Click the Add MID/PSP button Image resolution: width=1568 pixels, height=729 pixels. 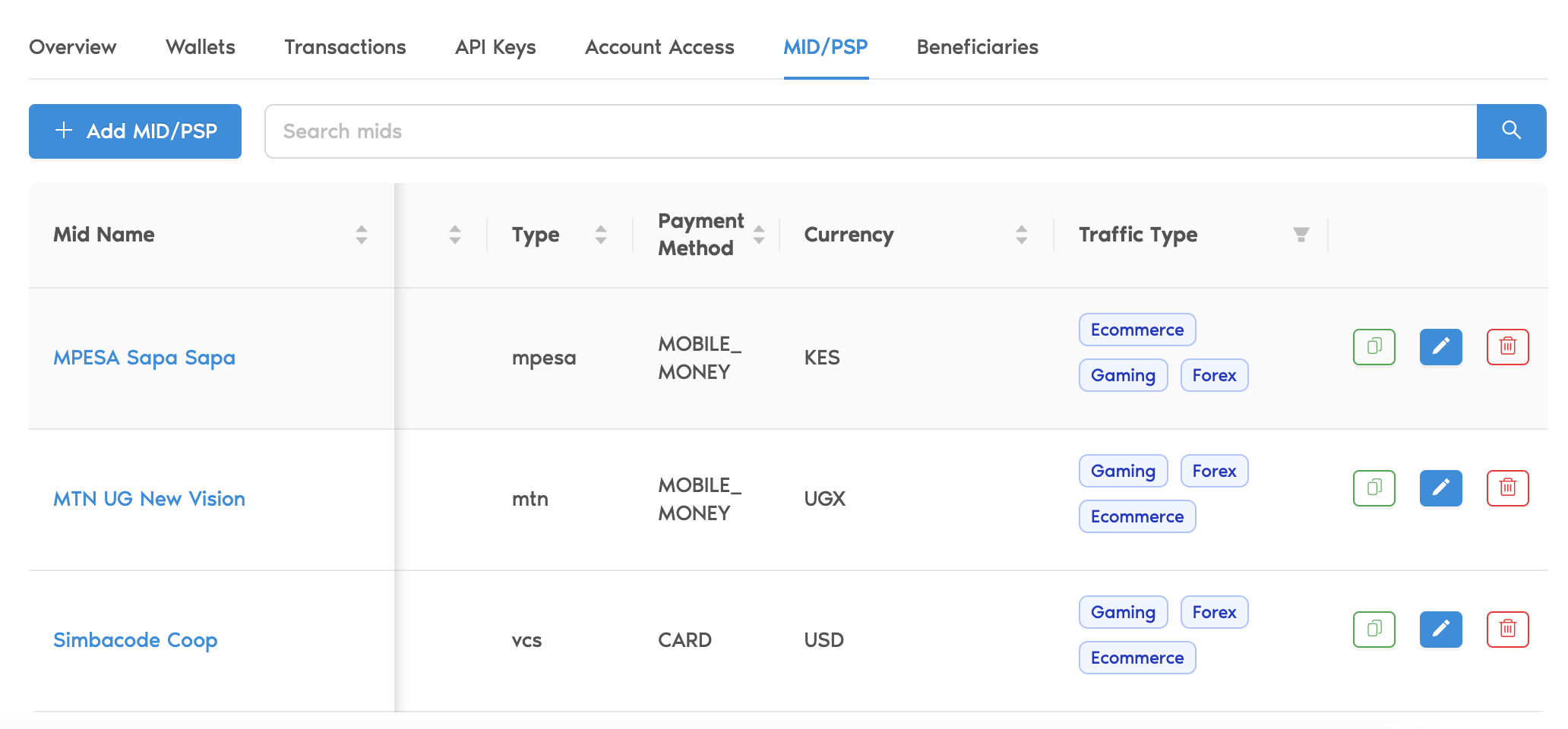pos(135,131)
